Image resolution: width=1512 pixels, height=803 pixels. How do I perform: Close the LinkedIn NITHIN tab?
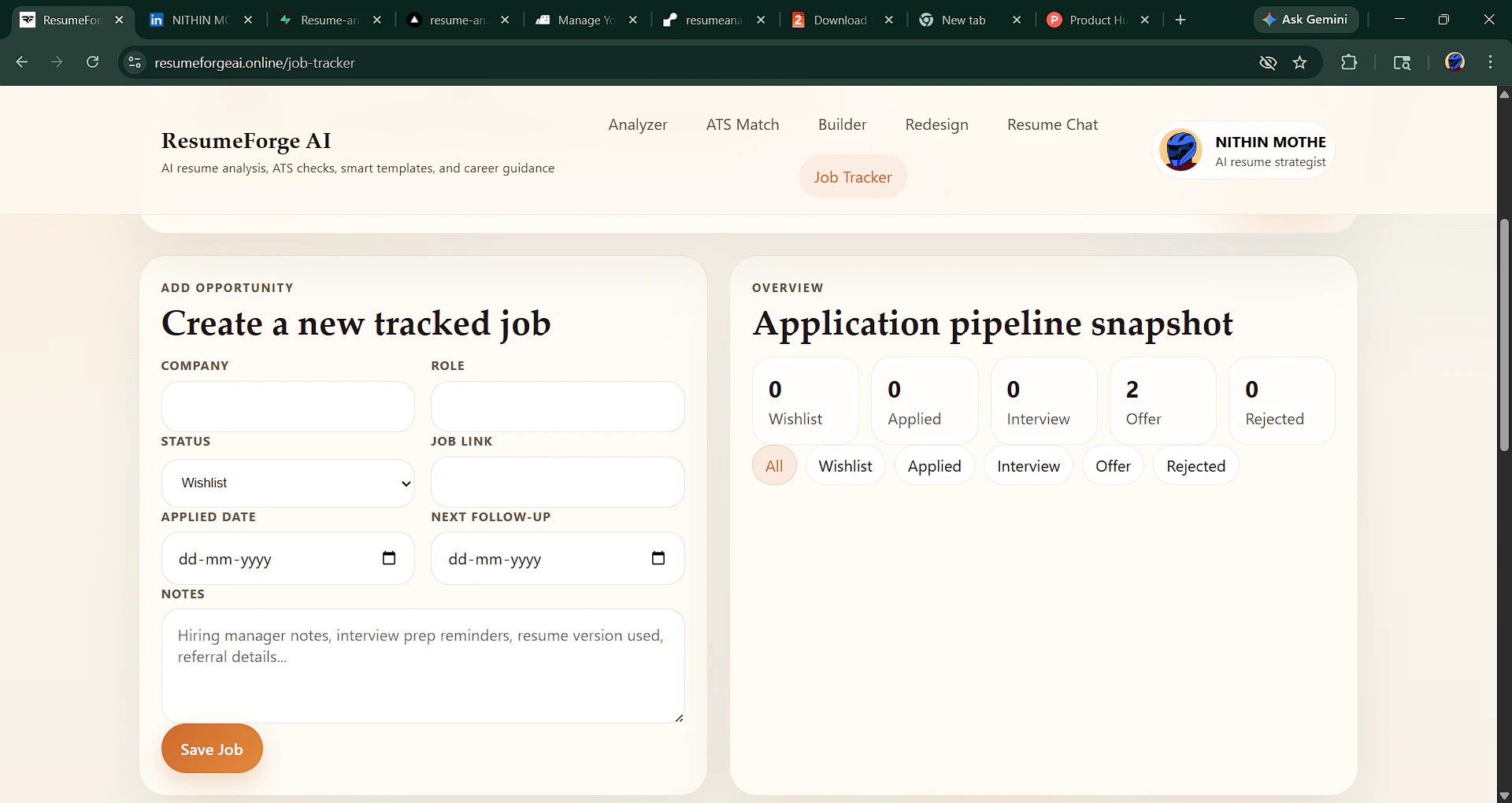248,20
